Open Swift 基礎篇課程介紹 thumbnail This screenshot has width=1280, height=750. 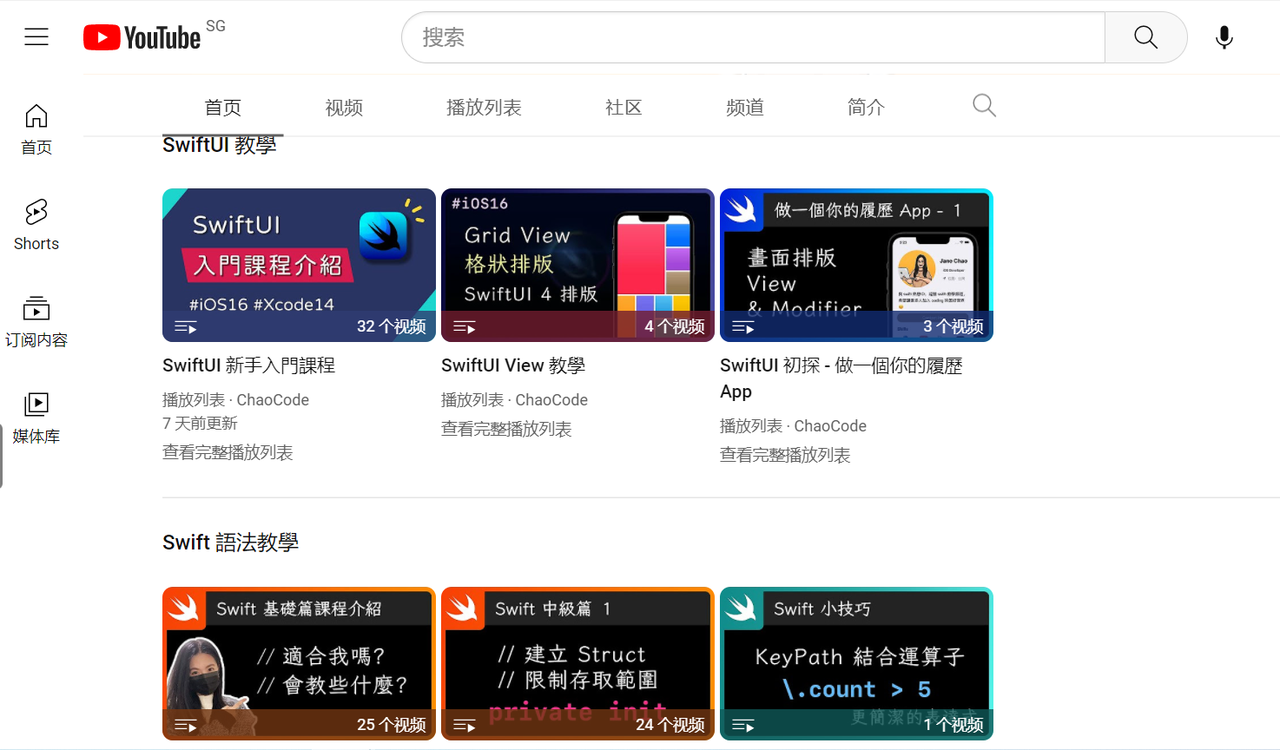point(299,664)
